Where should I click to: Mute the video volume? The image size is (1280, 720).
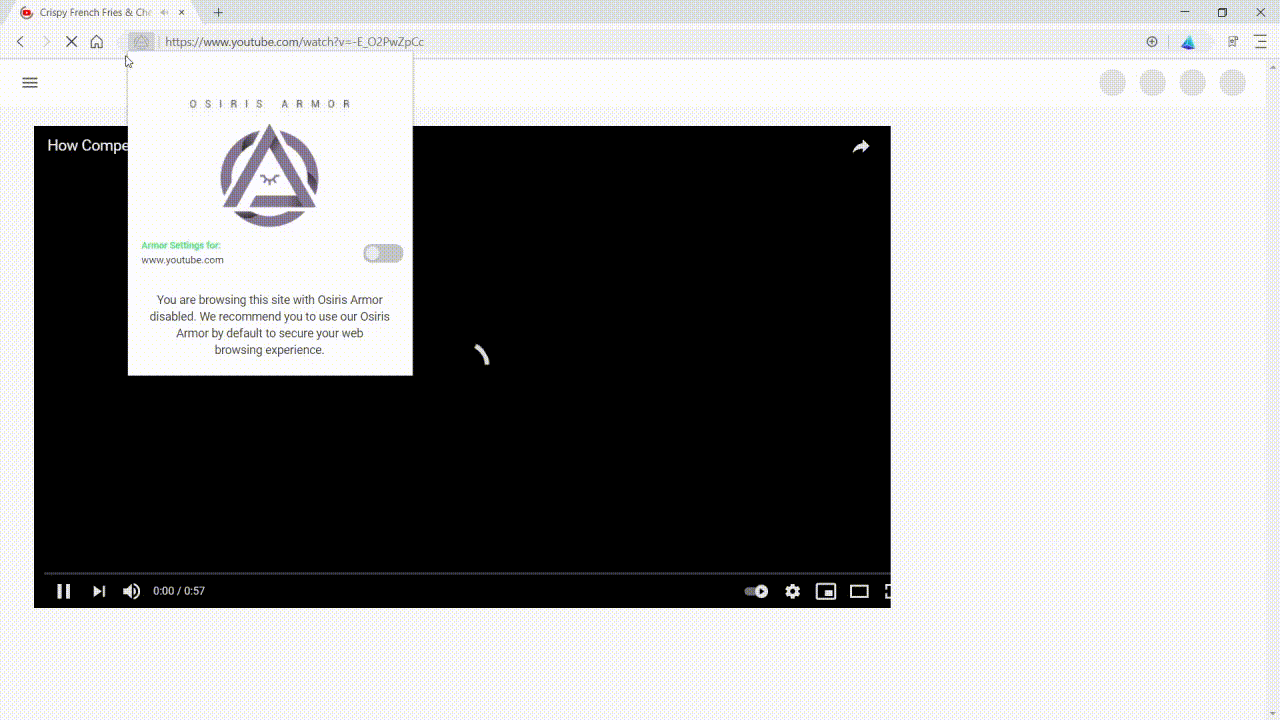(131, 591)
